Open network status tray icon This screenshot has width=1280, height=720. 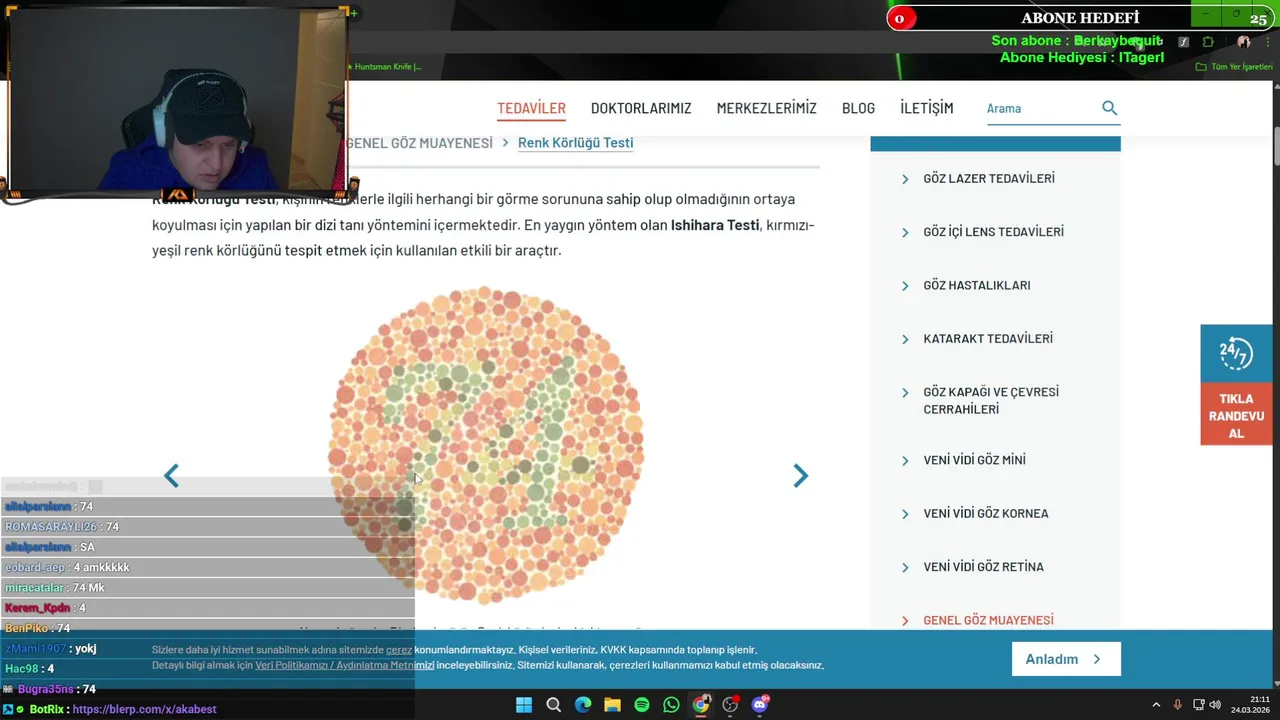tap(1198, 705)
